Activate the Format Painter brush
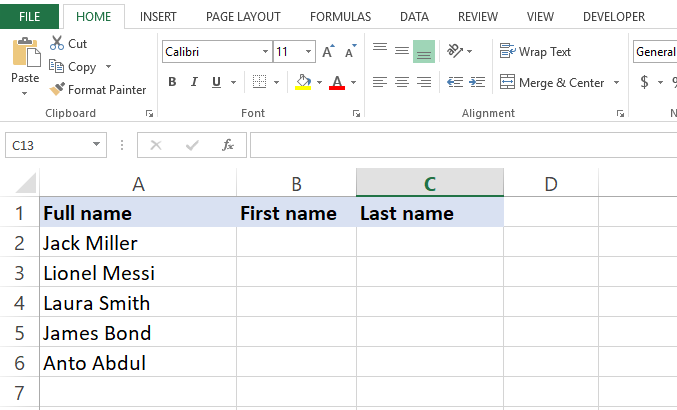 (x=57, y=89)
